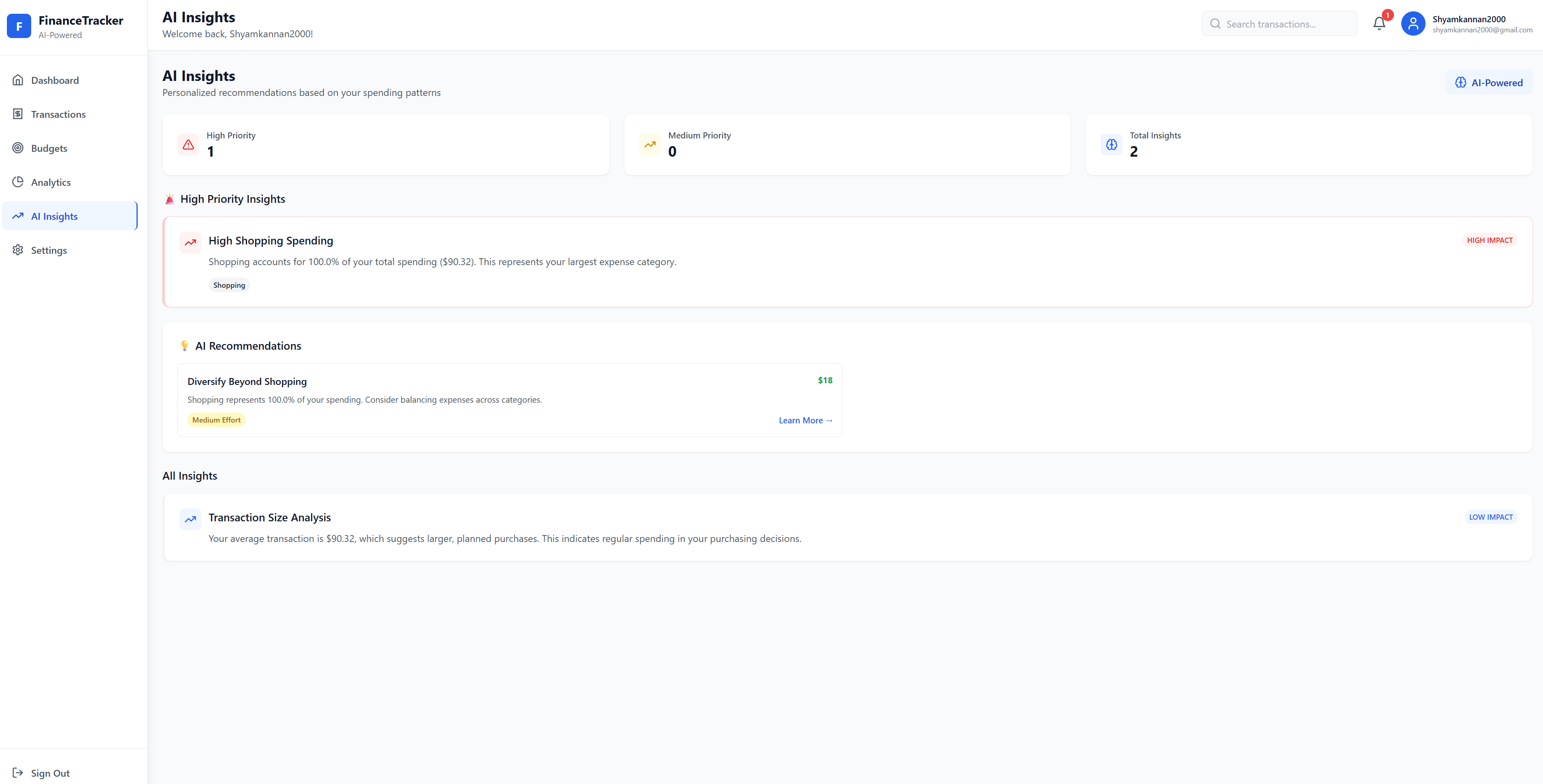
Task: Click the Transaction Size Analysis icon
Action: (x=190, y=519)
